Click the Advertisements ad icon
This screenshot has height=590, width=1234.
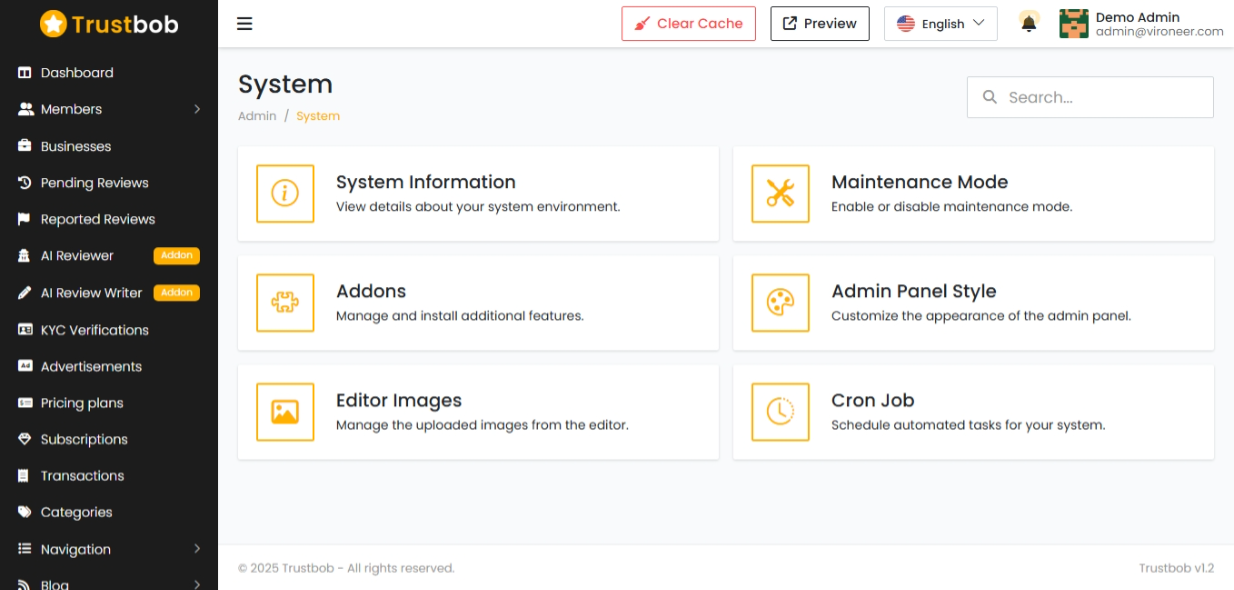(25, 366)
